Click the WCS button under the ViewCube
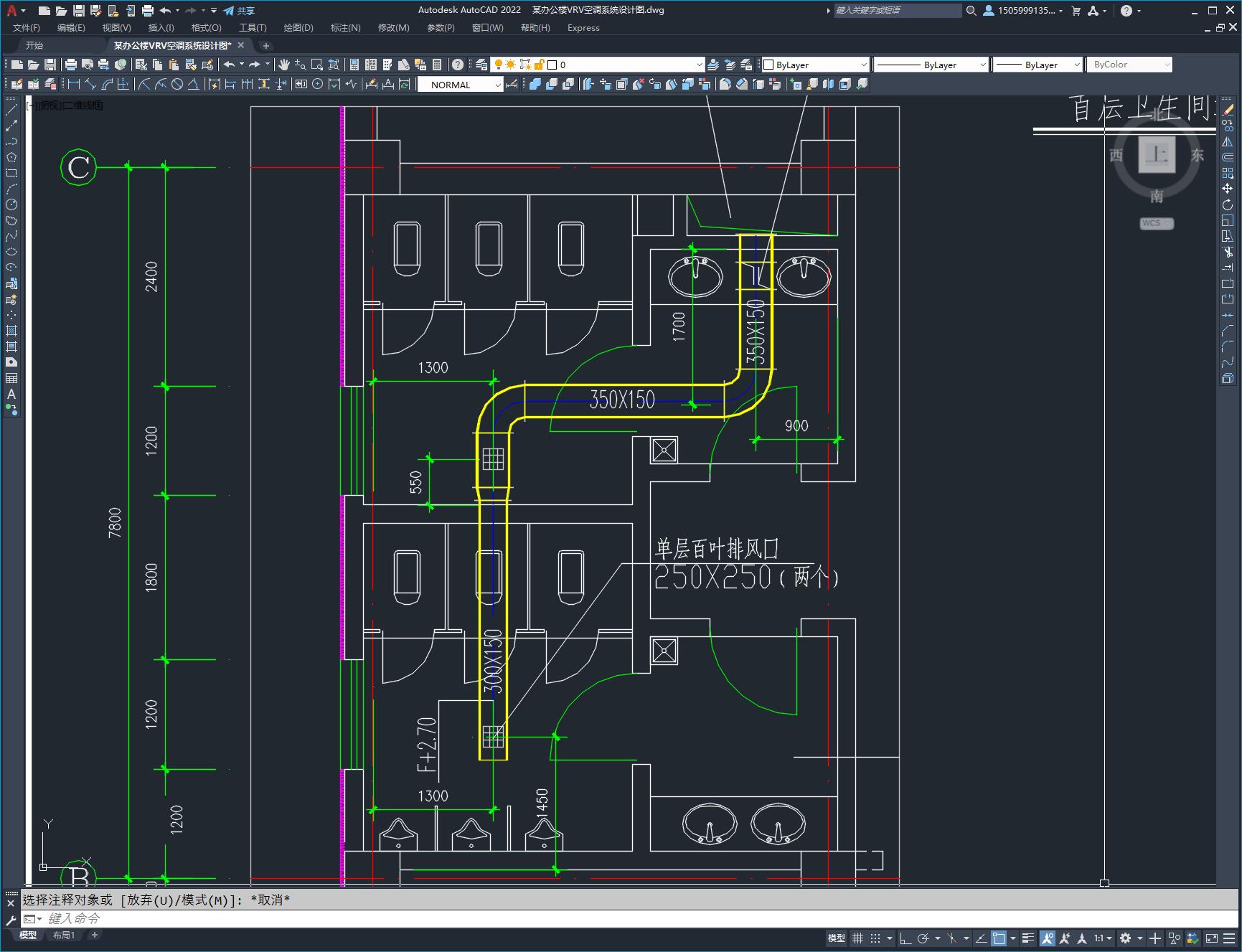Screen dimensions: 1242x952 1156,223
